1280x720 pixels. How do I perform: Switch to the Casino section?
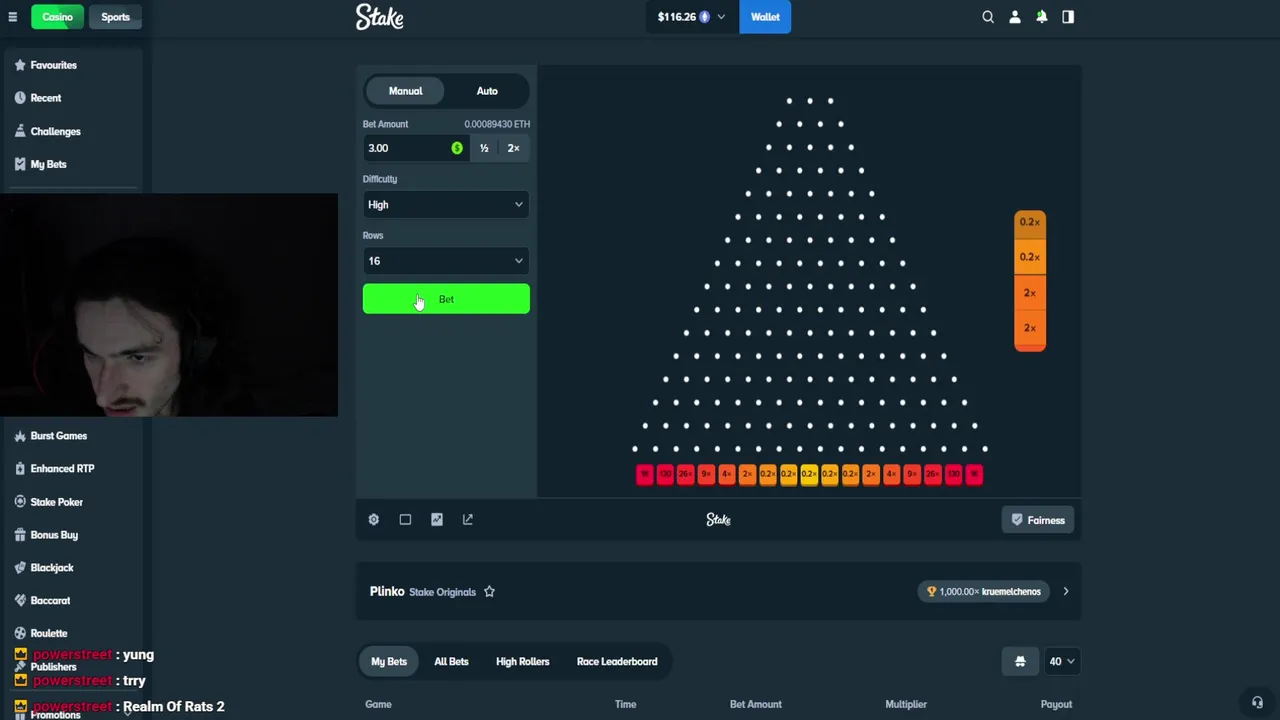[57, 17]
